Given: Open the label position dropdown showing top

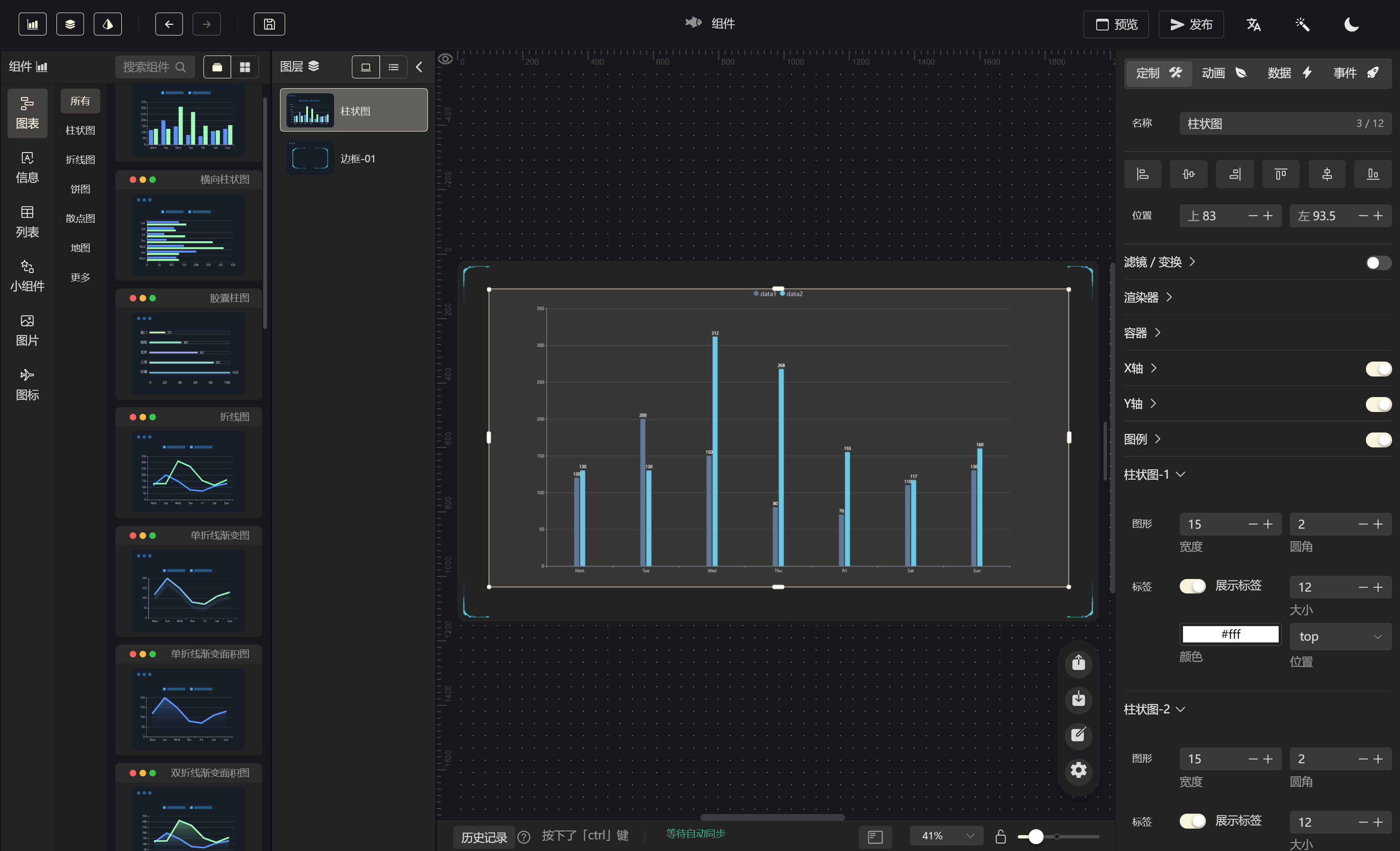Looking at the screenshot, I should click(1339, 636).
